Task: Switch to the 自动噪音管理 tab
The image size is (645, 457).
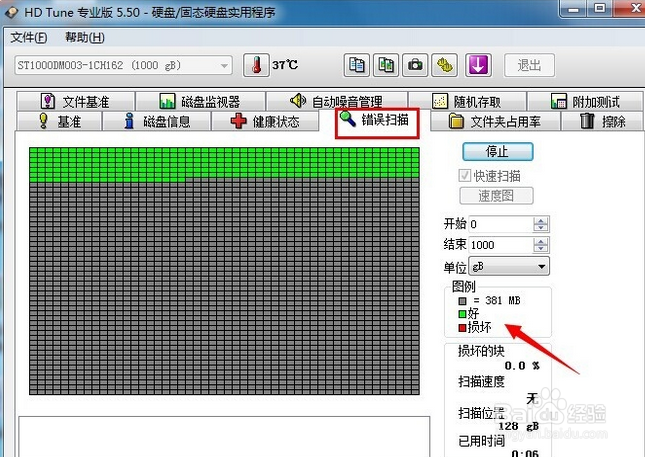Action: click(336, 101)
